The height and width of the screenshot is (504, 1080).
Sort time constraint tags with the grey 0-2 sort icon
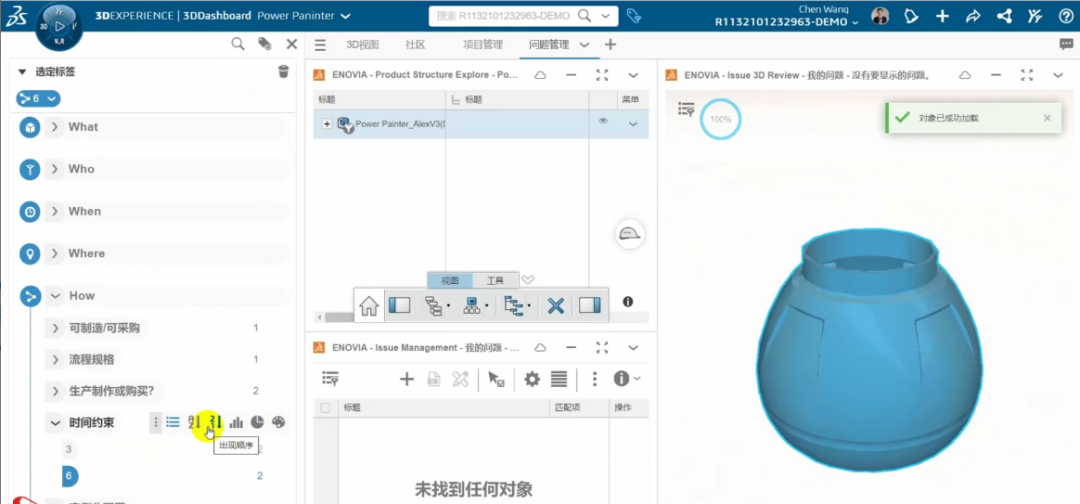[x=194, y=422]
